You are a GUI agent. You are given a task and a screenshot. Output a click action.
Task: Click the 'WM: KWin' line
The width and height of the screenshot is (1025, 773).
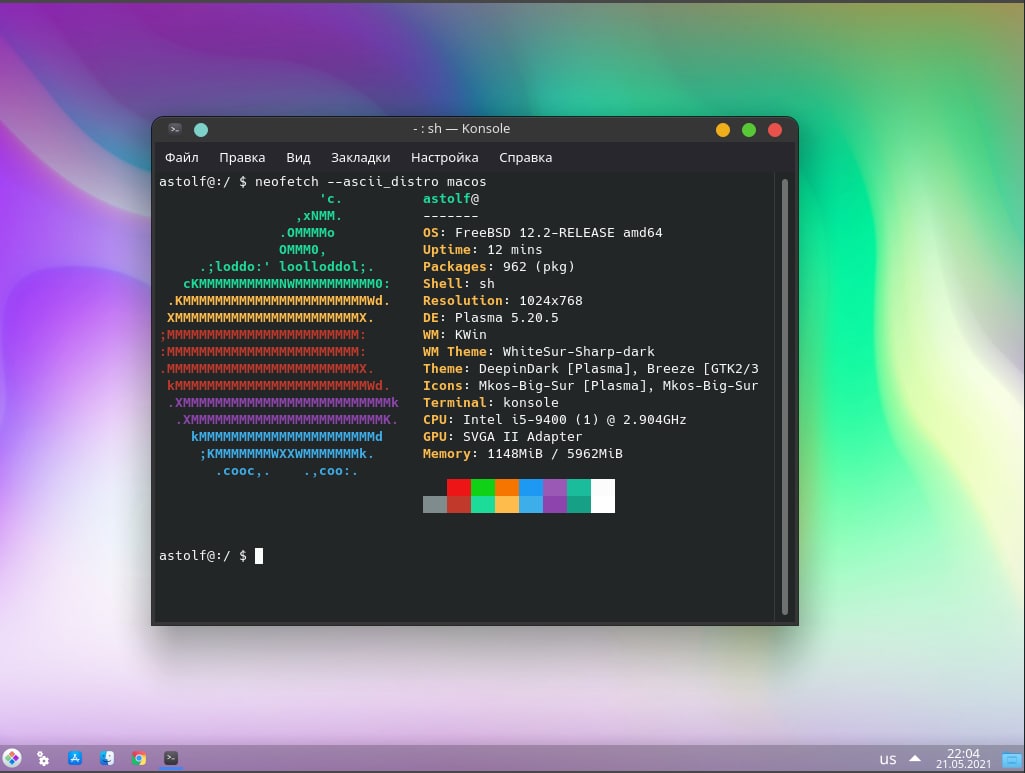click(455, 335)
